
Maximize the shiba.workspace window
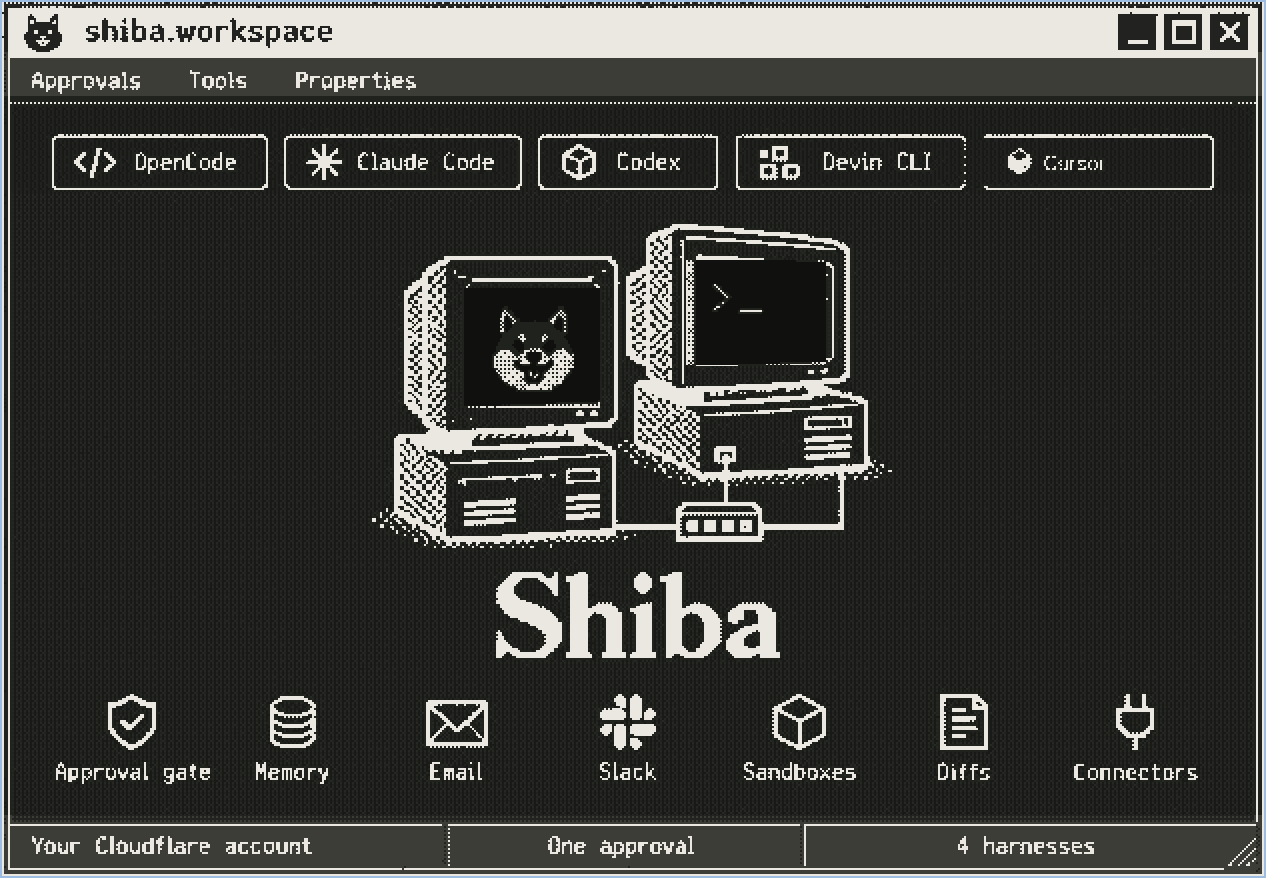tap(1184, 33)
